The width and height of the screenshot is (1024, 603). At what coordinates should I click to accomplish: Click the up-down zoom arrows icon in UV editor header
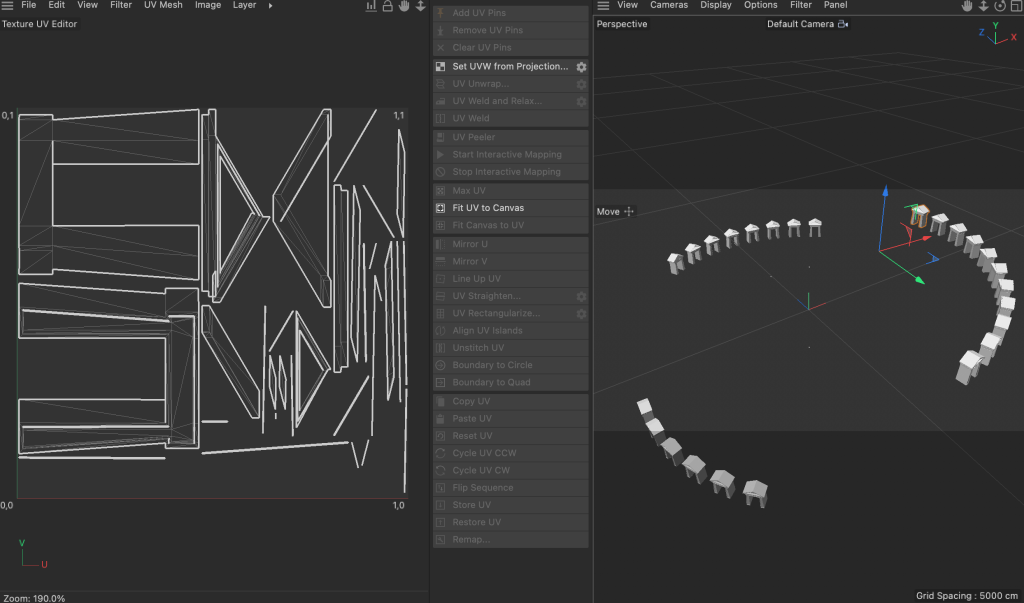point(421,6)
